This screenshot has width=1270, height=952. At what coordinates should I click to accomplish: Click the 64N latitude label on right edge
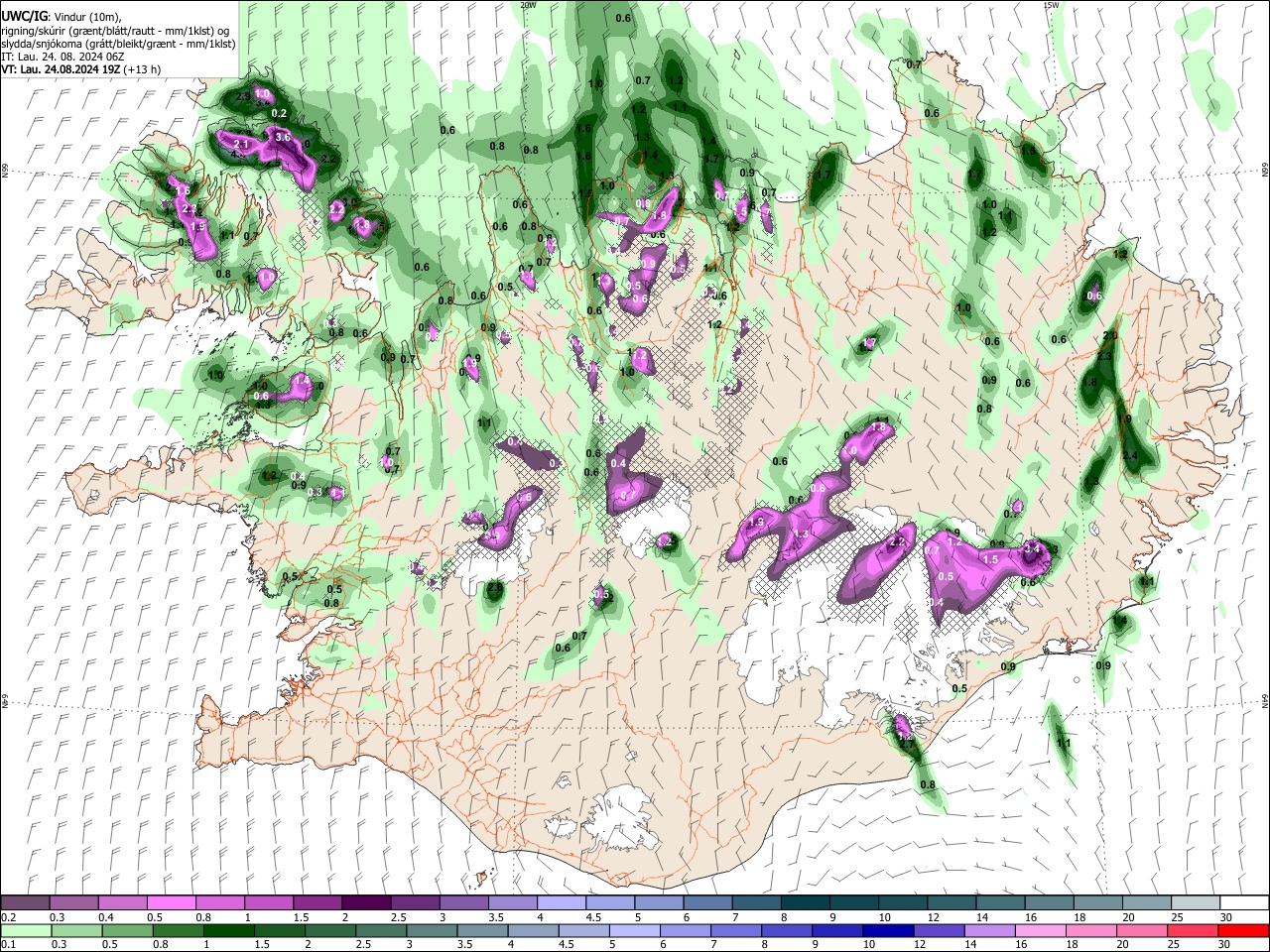pos(1265,700)
